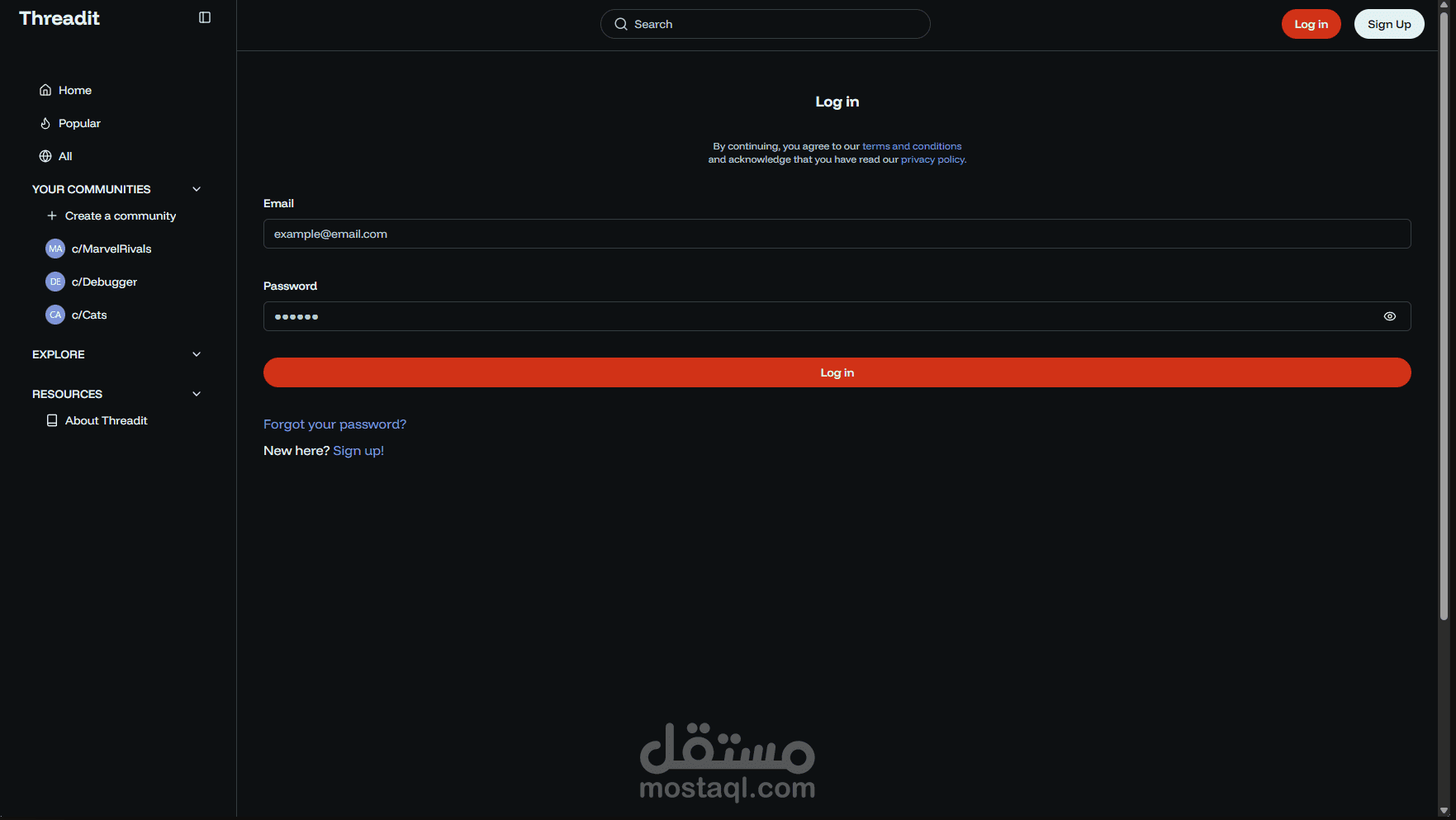Click the RESOURCES heading text

pos(68,394)
